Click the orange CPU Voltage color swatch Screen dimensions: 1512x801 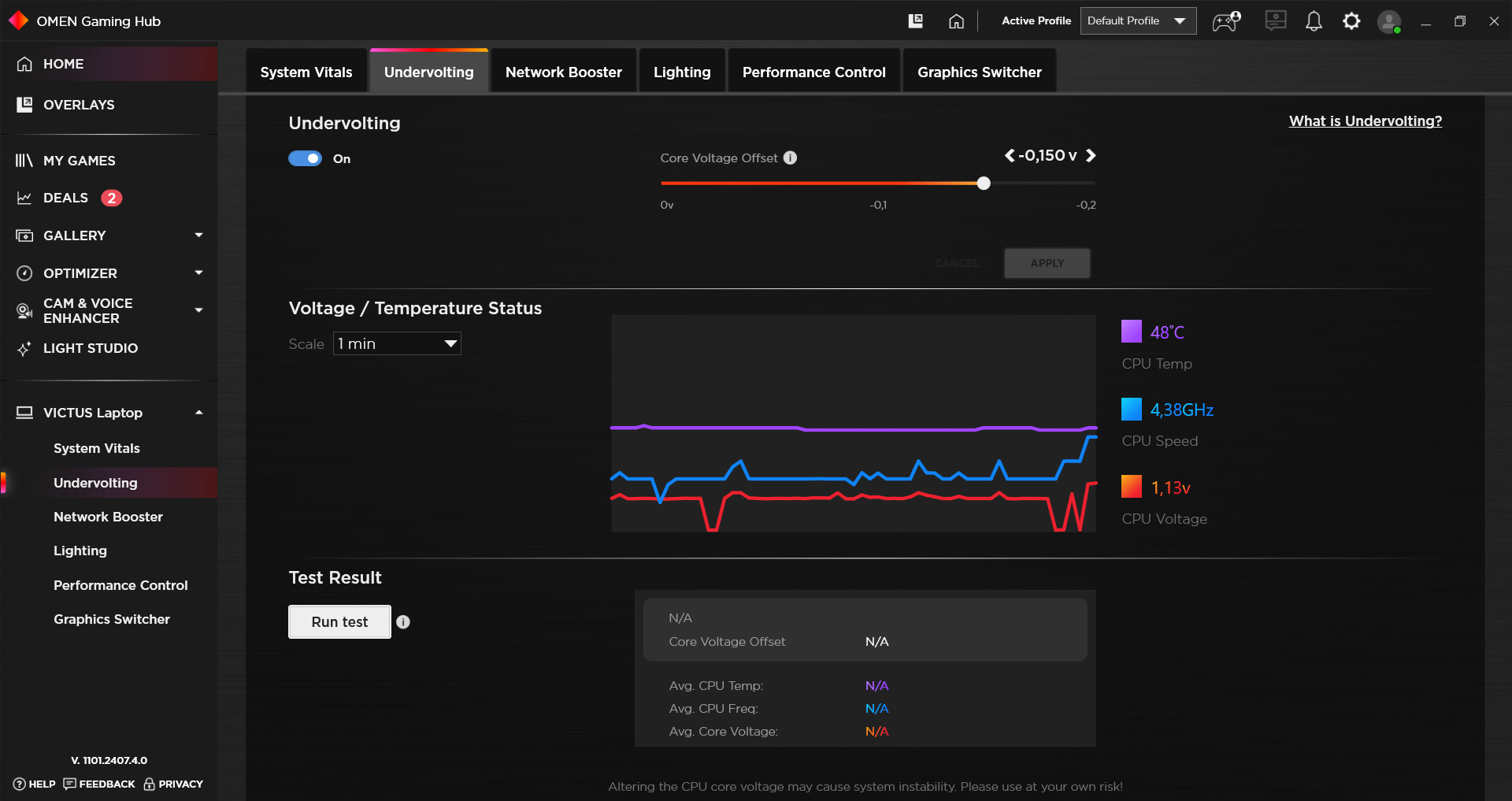tap(1132, 487)
